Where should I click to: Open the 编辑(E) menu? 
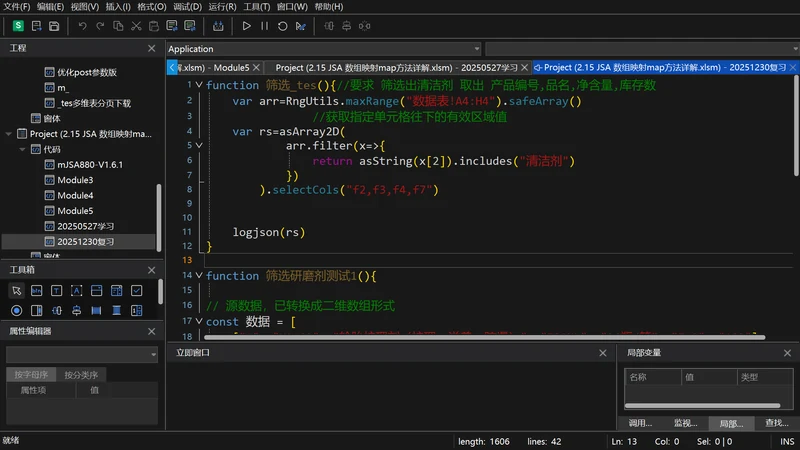coord(51,7)
